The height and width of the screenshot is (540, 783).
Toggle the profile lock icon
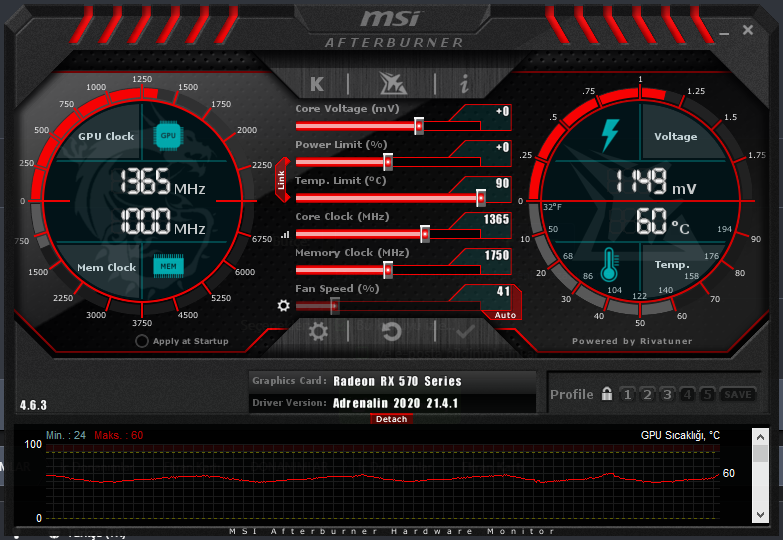607,394
